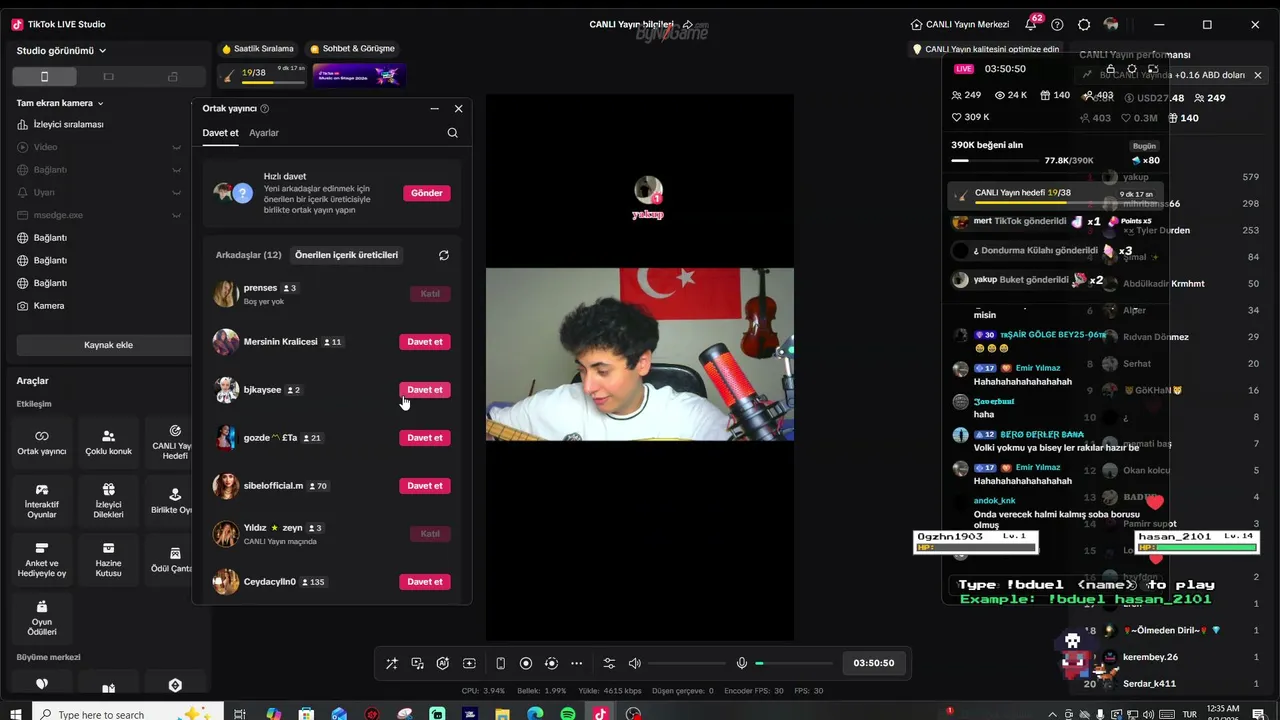Open the notifications bell with 62 badge
This screenshot has width=1280, height=720.
[1031, 24]
